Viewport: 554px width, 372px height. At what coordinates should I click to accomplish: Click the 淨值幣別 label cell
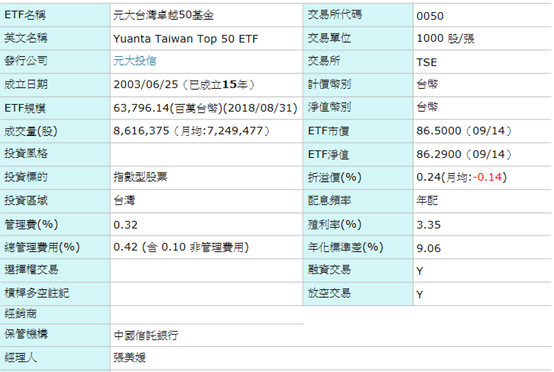358,108
